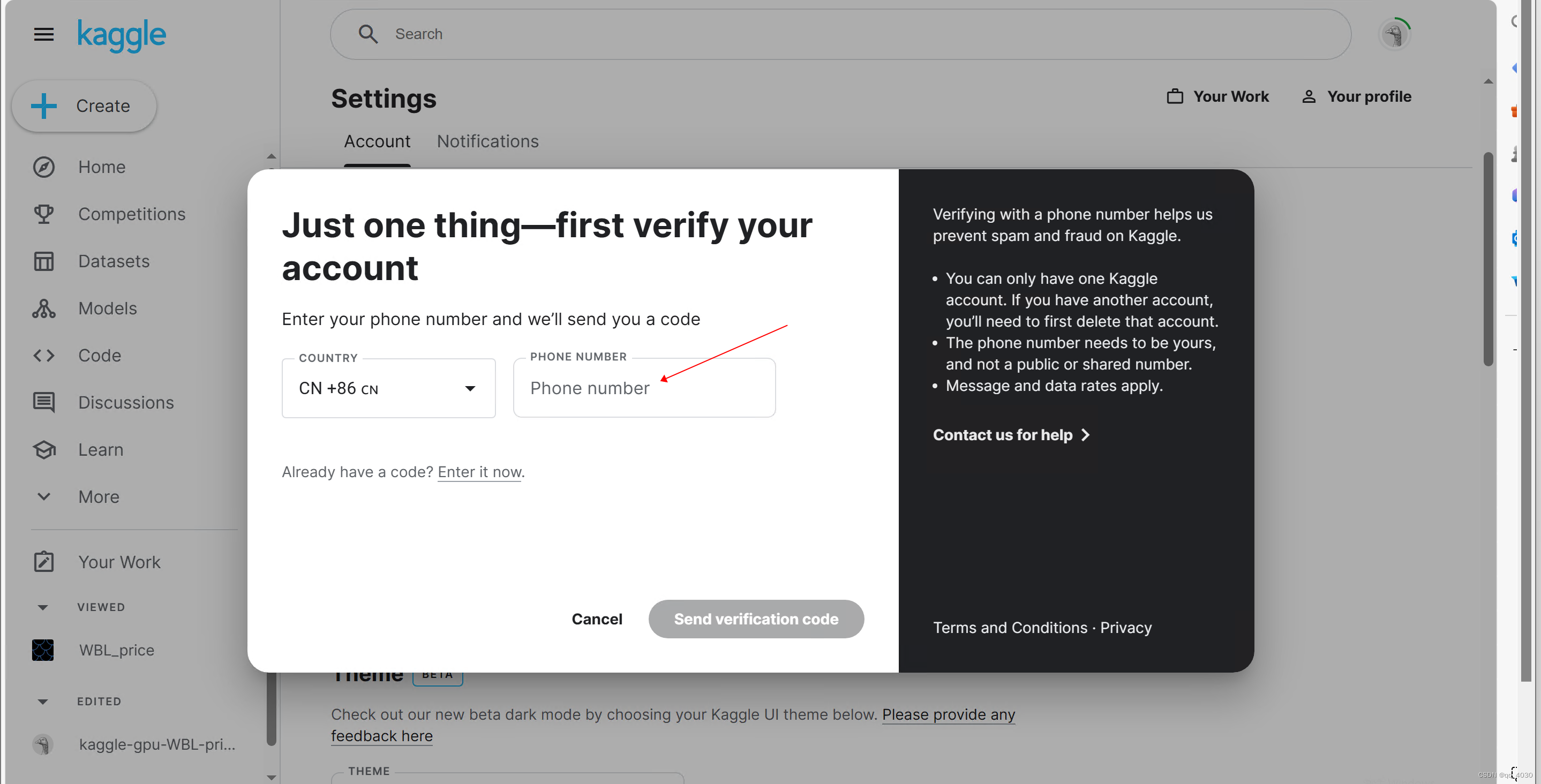Open Discussions in sidebar
This screenshot has width=1541, height=784.
click(126, 401)
